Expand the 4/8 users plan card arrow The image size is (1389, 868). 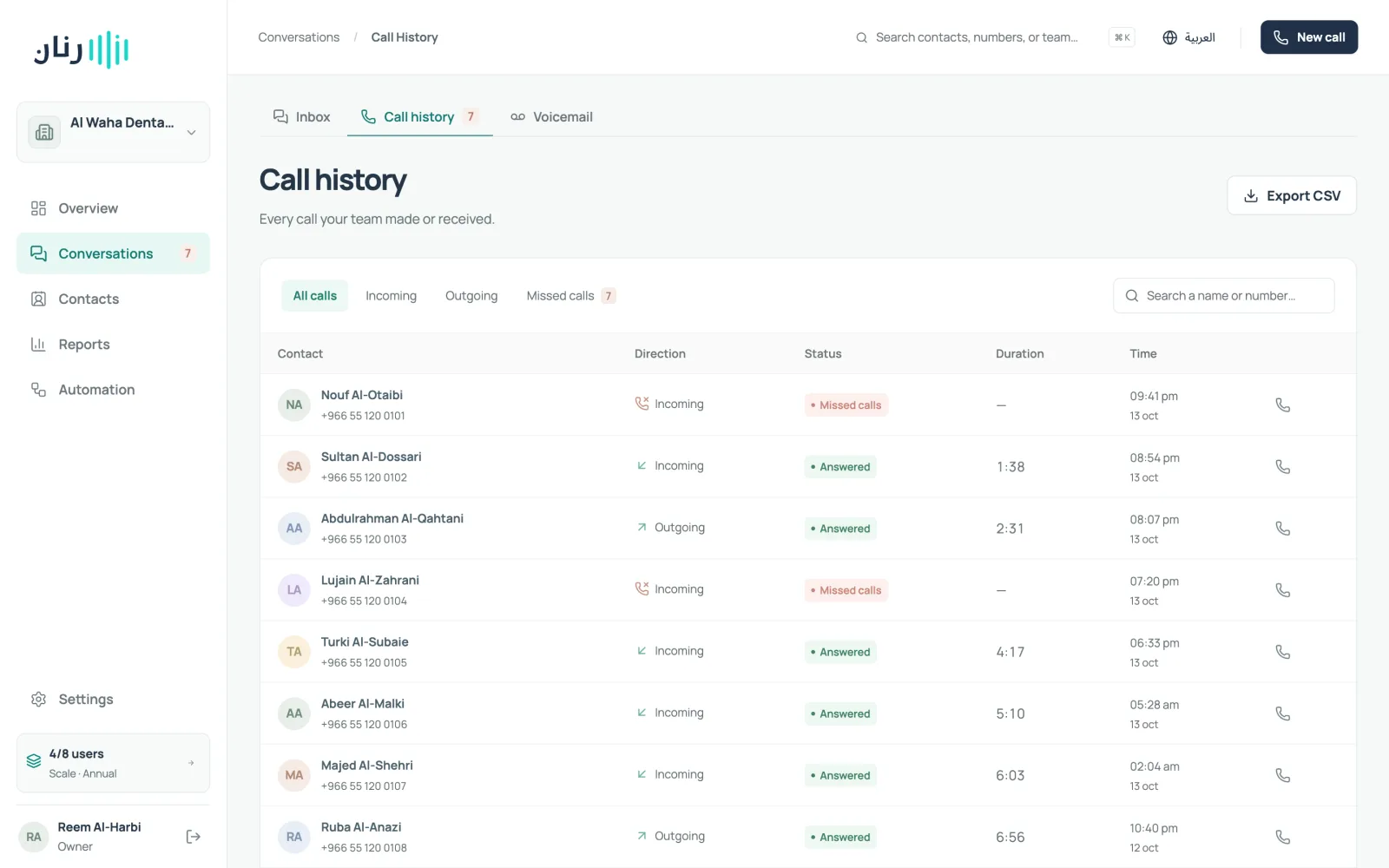tap(191, 763)
